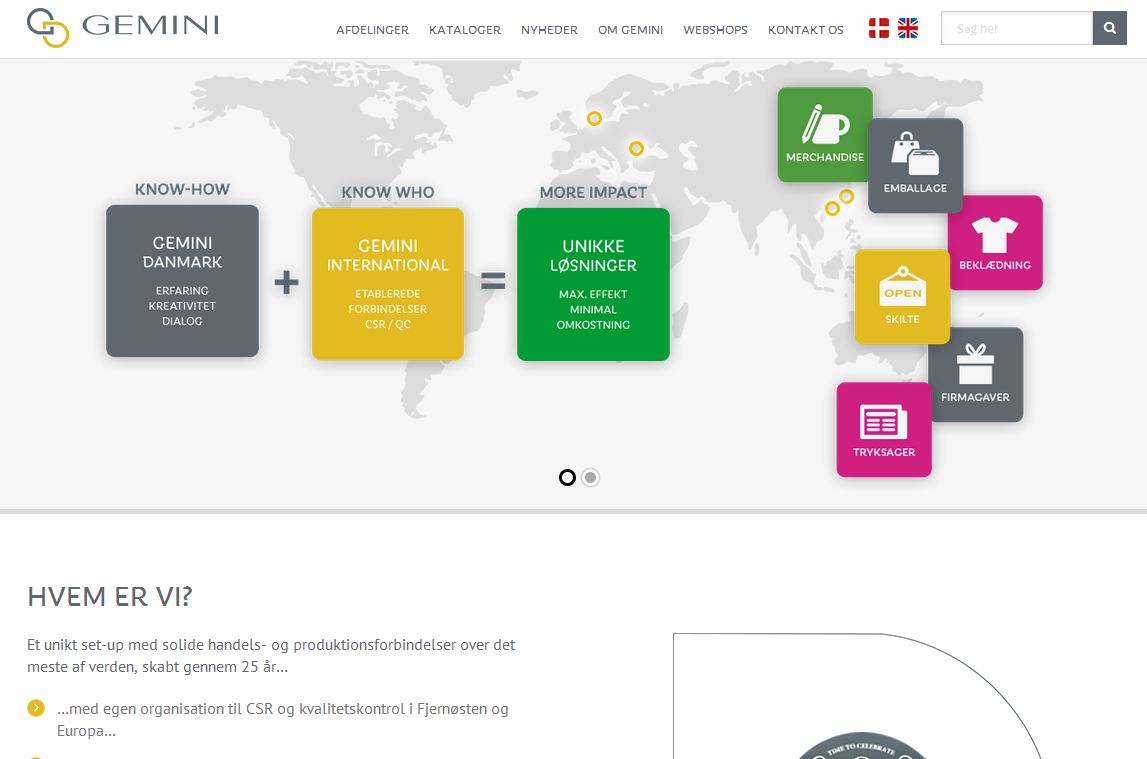The image size is (1147, 759).
Task: Click yellow arrow bullet beside CSR text
Action: 36,708
